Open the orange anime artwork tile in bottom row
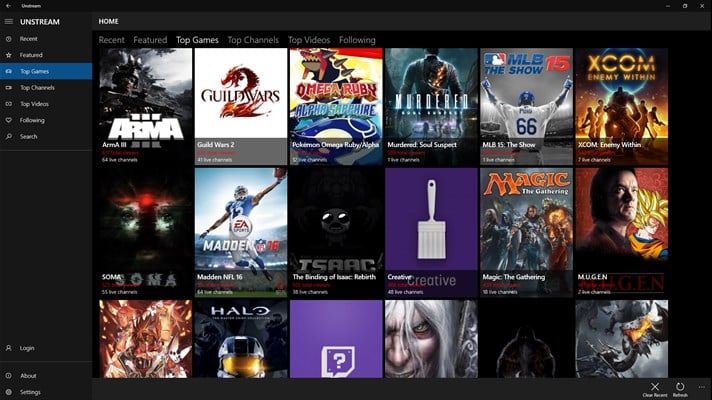This screenshot has height=400, width=712. coord(145,339)
